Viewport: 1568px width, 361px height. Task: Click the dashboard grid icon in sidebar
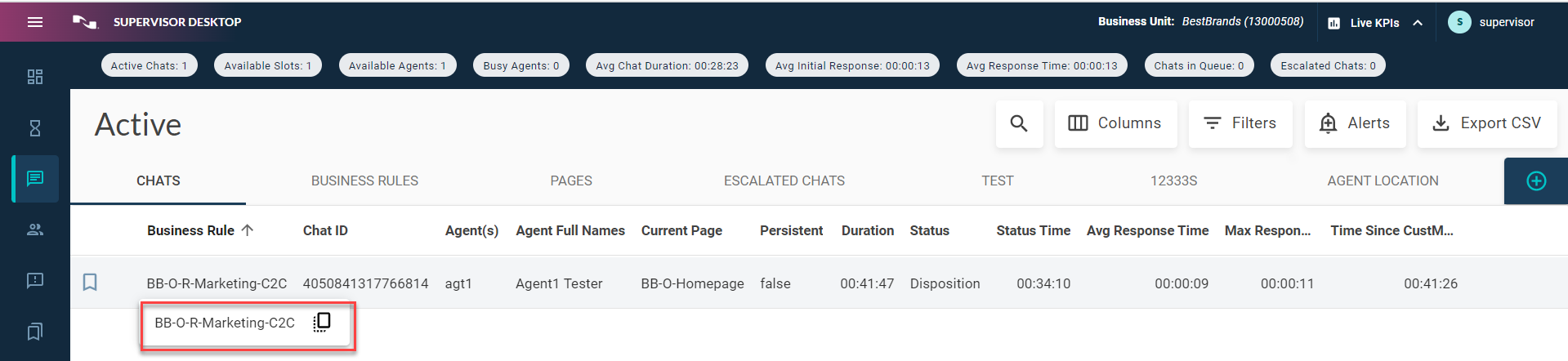click(35, 77)
